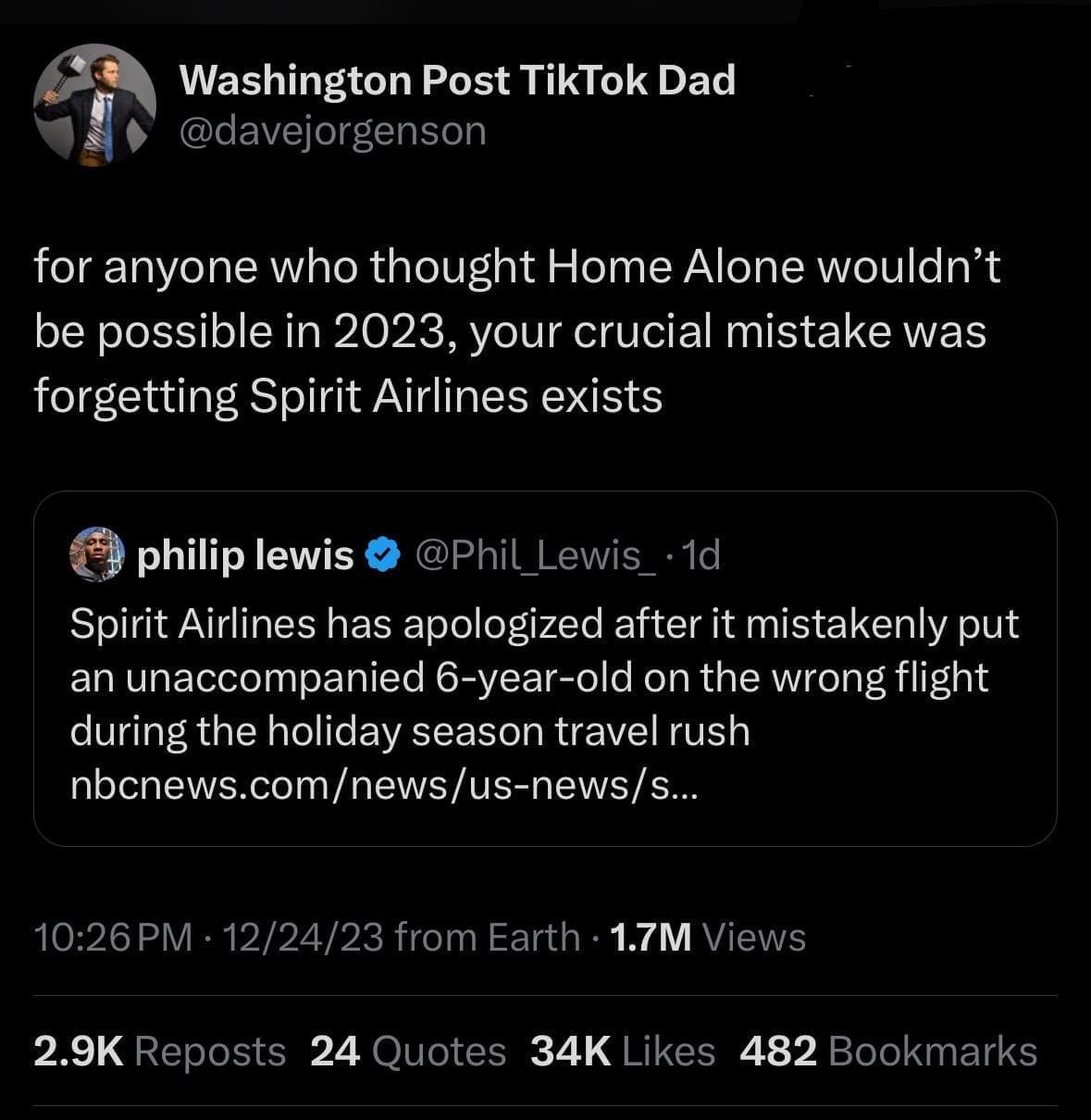Viewport: 1091px width, 1120px height.
Task: Open the quoted tweet about Spirit Airlines apology
Action: pyautogui.click(x=544, y=678)
